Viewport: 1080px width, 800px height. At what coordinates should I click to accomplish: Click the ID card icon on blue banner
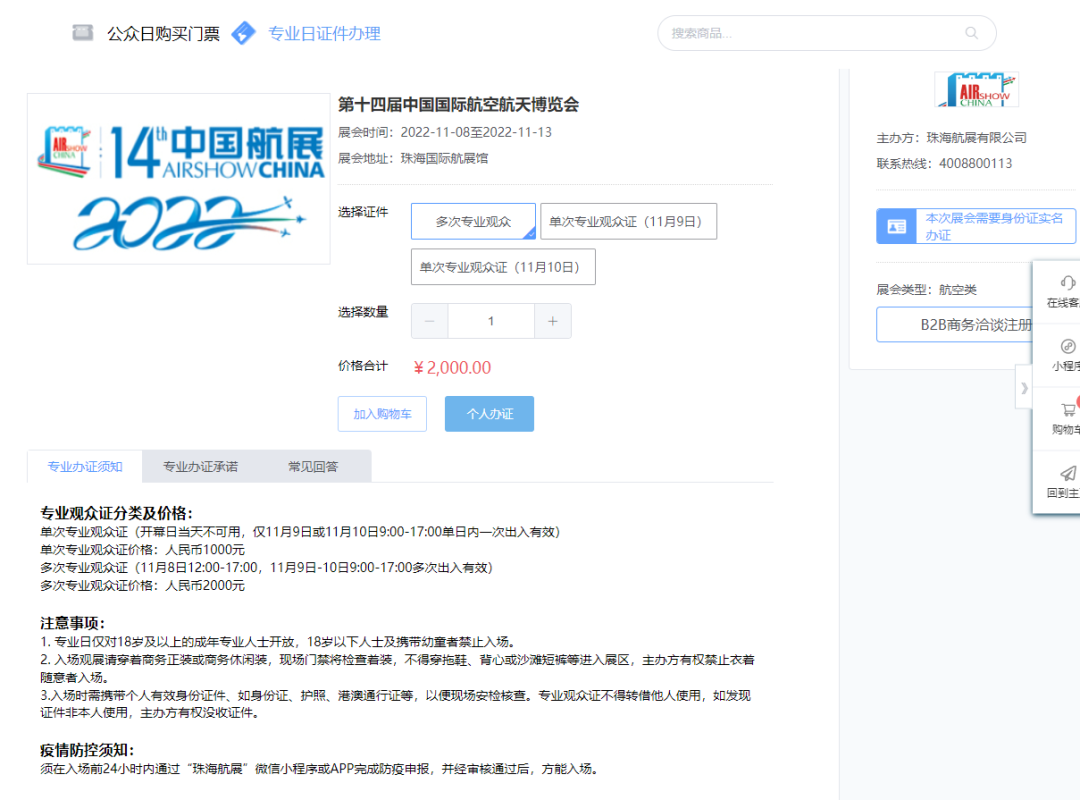[896, 226]
